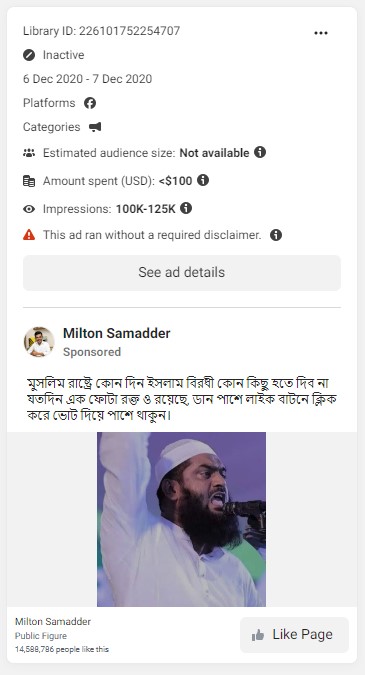This screenshot has width=365, height=675.
Task: Click the Amount spent money icon
Action: click(29, 181)
